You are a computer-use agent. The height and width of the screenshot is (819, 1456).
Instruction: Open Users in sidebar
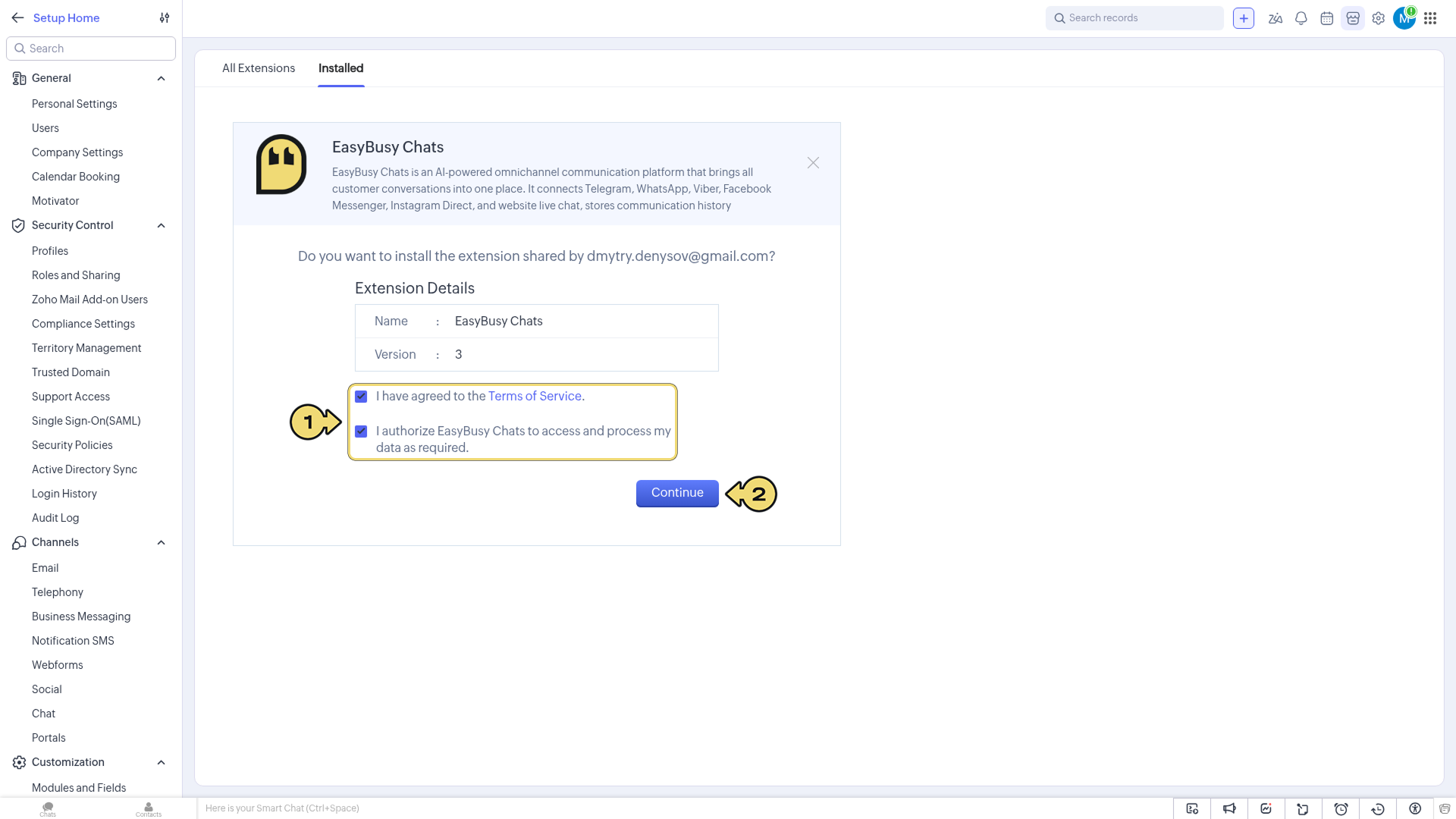pyautogui.click(x=45, y=128)
